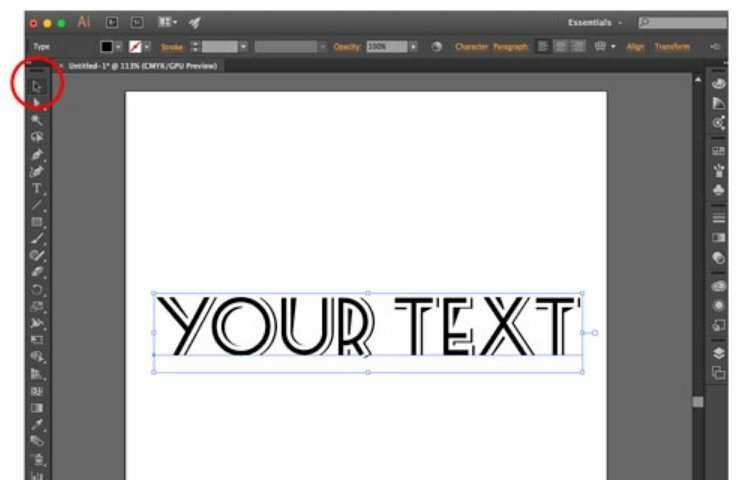Select the Gradient tool in the toolbox
This screenshot has width=746, height=480.
pos(37,408)
